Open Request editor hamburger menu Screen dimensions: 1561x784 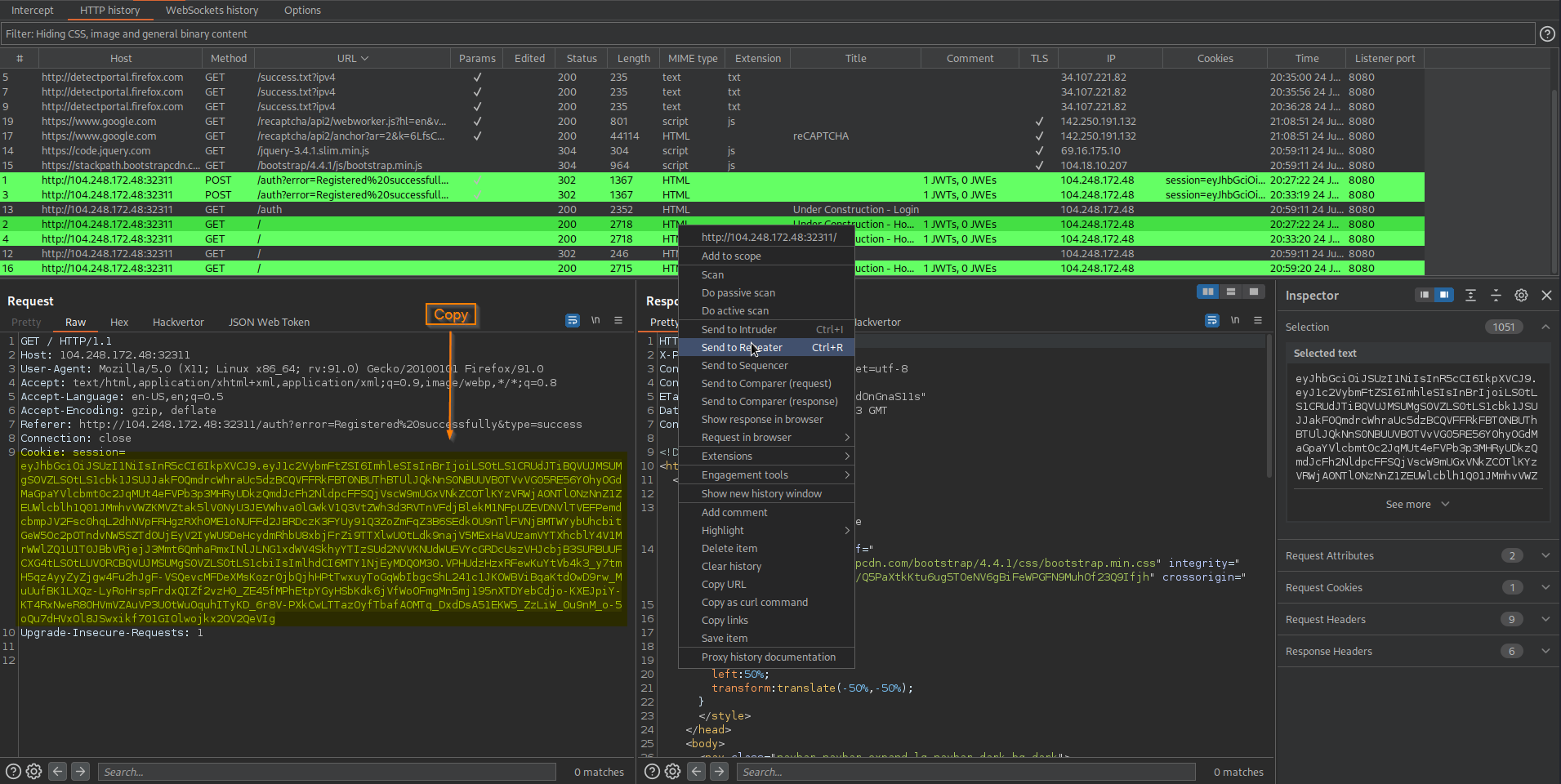tap(618, 320)
